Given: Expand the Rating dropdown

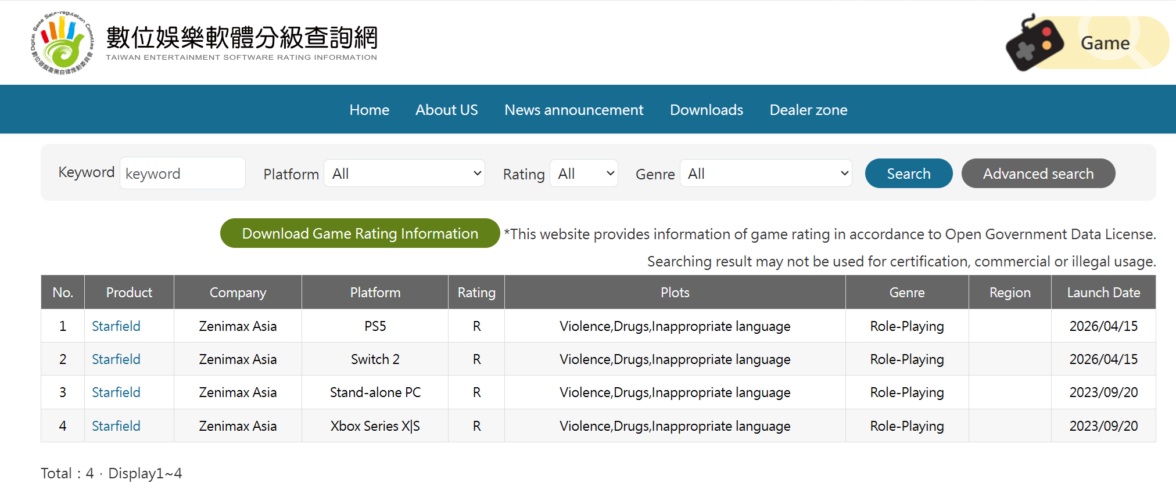Looking at the screenshot, I should click(x=584, y=174).
